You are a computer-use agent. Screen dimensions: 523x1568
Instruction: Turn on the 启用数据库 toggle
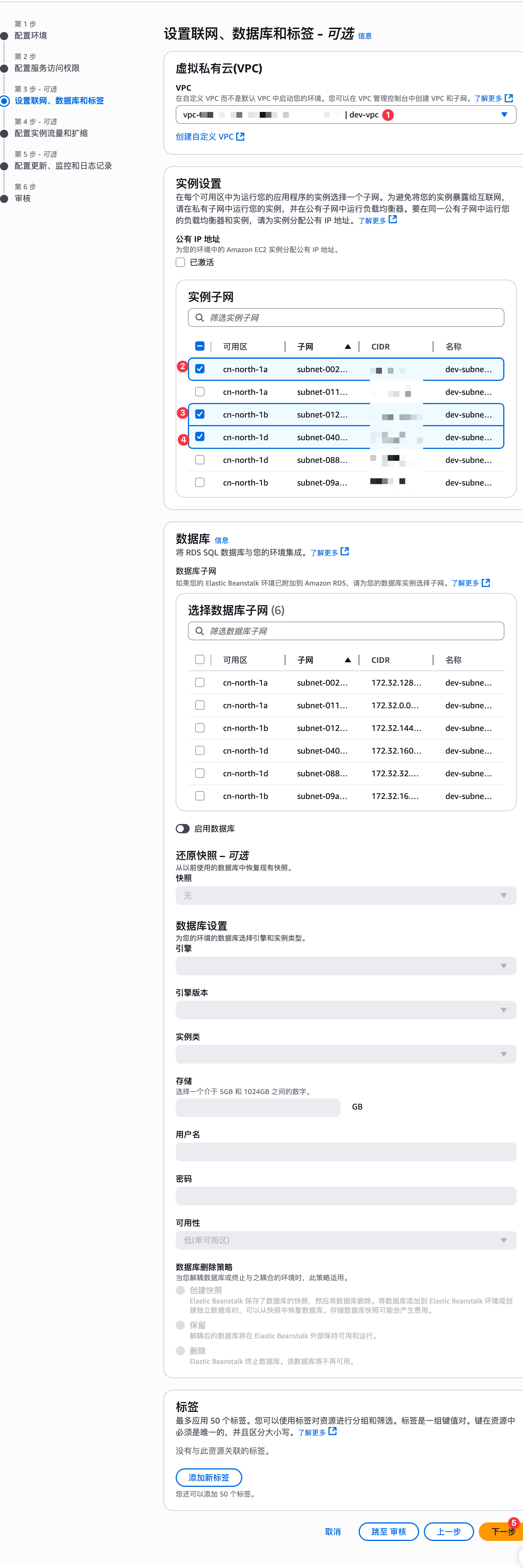point(182,828)
